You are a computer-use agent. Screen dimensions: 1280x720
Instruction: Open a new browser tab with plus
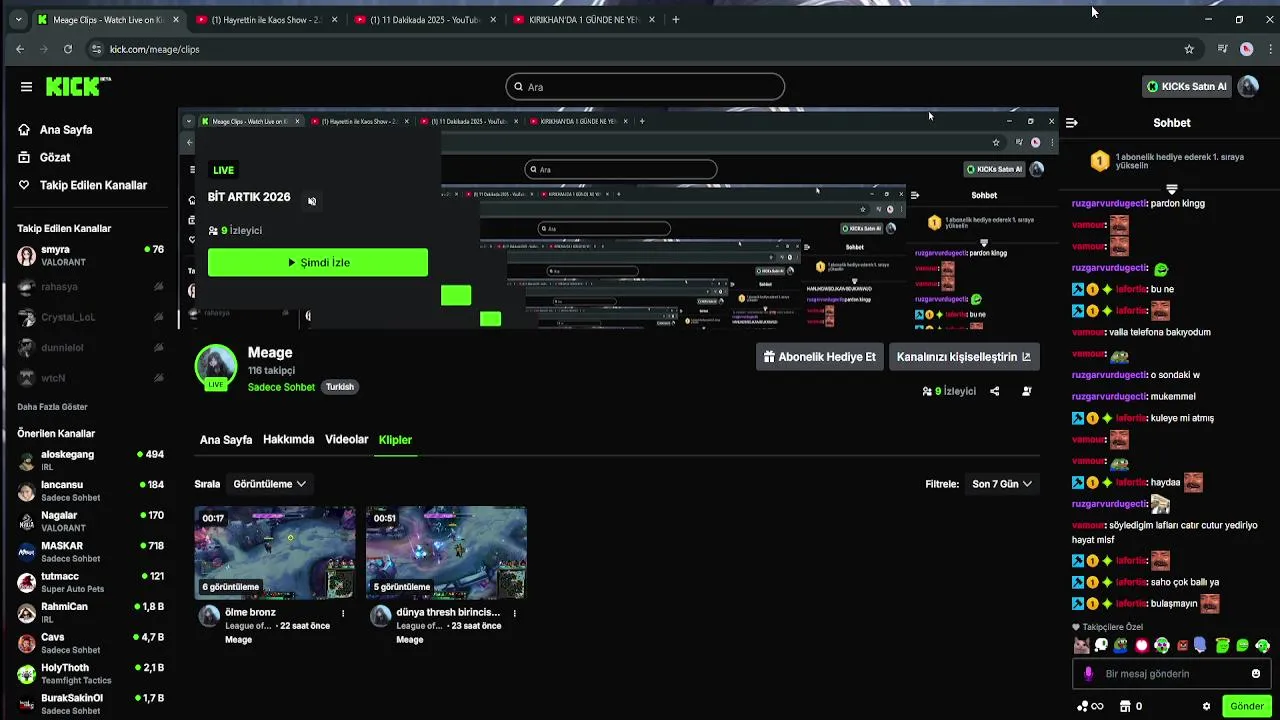(676, 19)
